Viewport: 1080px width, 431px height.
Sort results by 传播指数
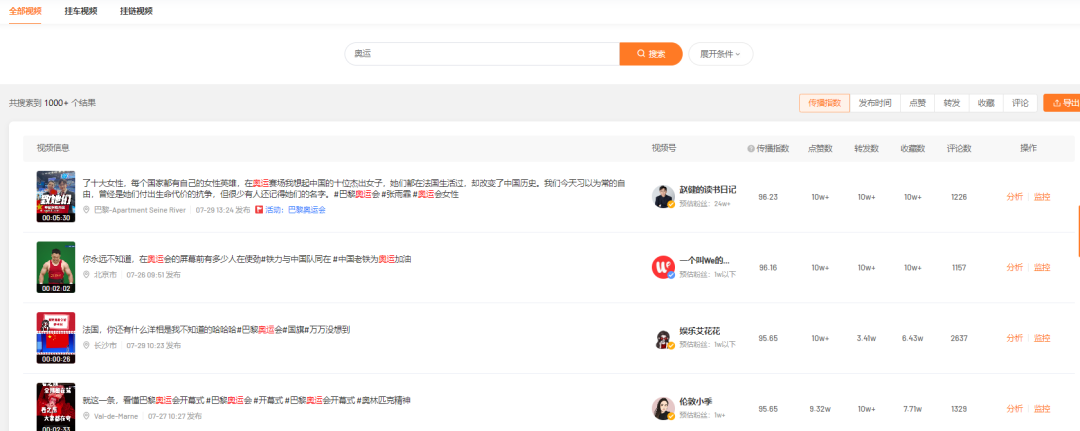[824, 103]
